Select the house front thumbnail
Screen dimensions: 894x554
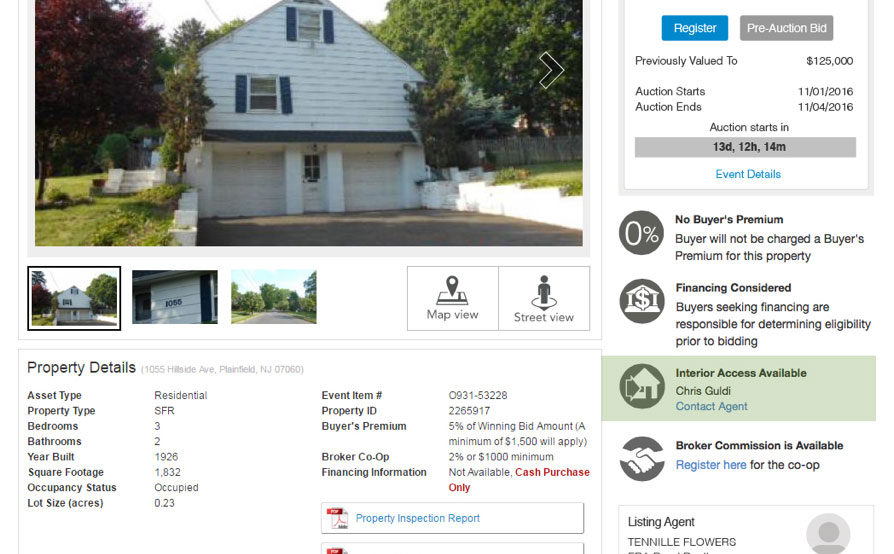[x=74, y=298]
